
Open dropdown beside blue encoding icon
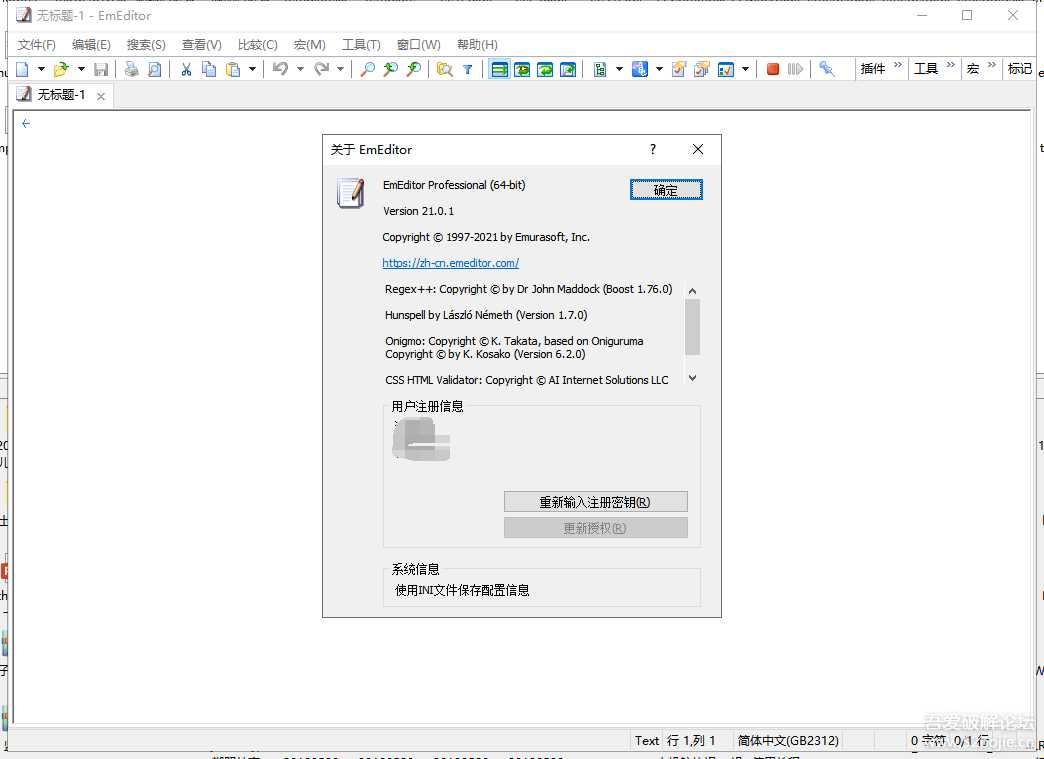tap(659, 69)
